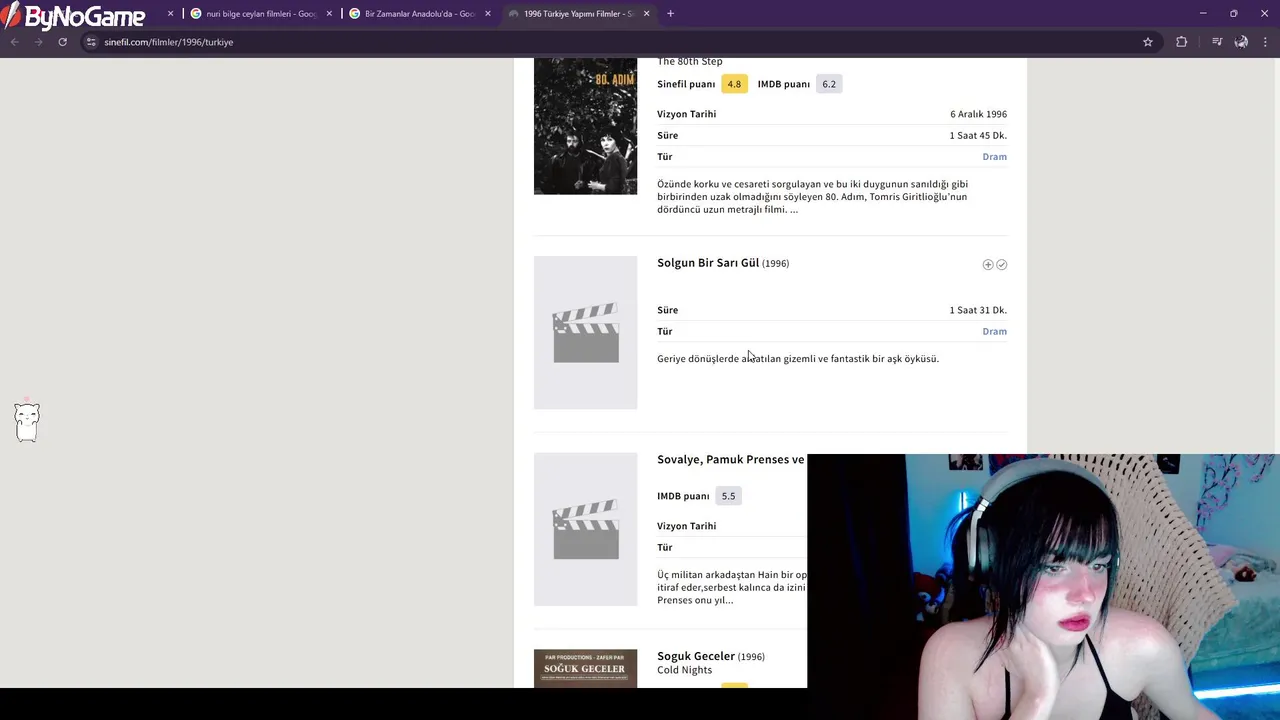Minimize the browser window

tap(1203, 14)
